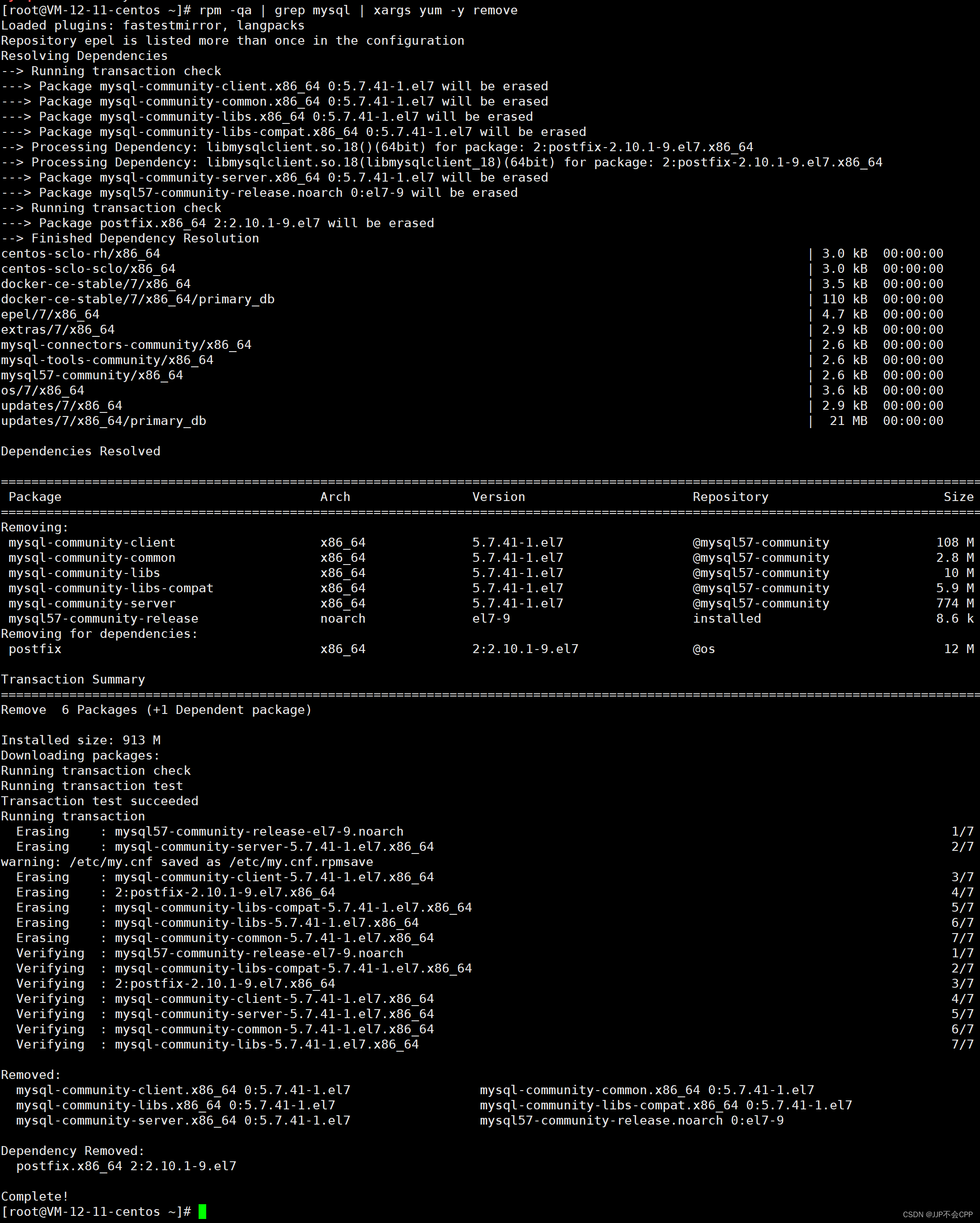The height and width of the screenshot is (1223, 980).
Task: Click 'updates/7/x86_64/primary_db' line
Action: tap(472, 421)
